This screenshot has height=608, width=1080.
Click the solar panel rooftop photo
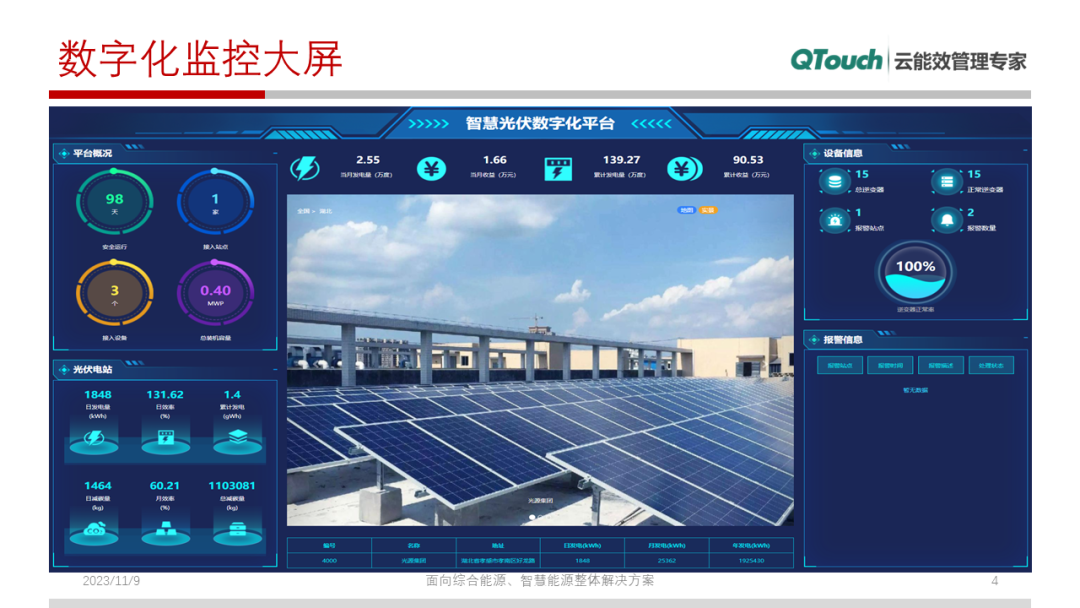540,360
